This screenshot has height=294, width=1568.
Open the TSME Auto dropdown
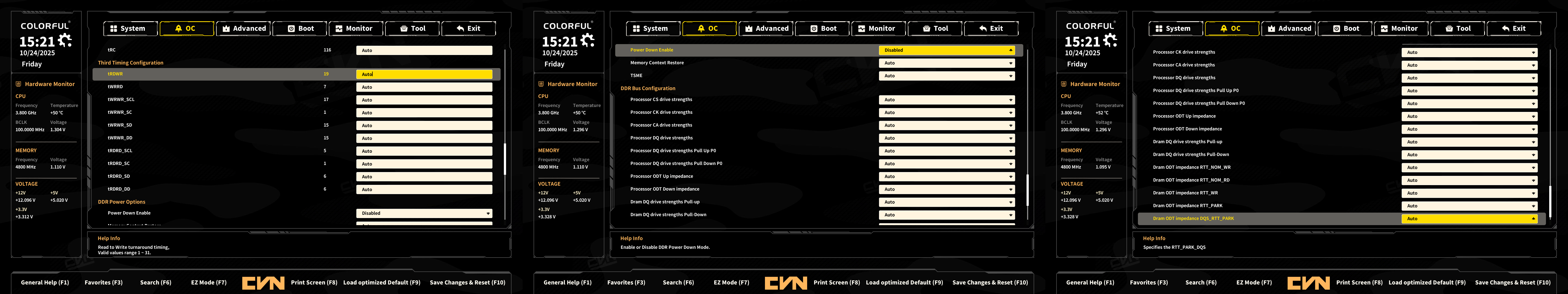[x=947, y=76]
